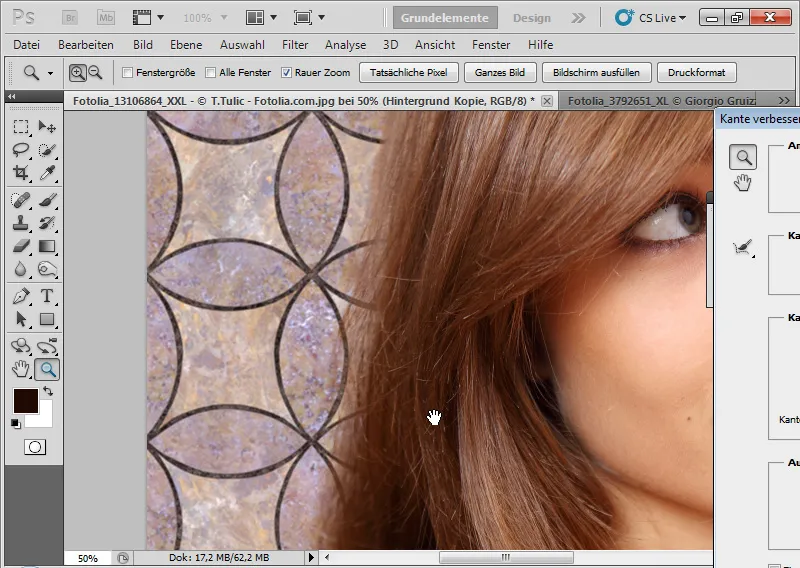Select the Clone Stamp tool
Viewport: 800px width, 568px height.
click(20, 223)
